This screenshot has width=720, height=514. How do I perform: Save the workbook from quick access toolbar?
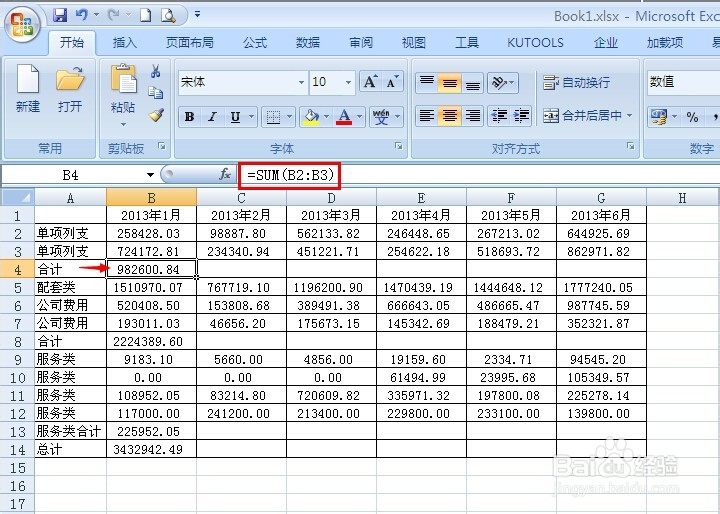point(60,15)
